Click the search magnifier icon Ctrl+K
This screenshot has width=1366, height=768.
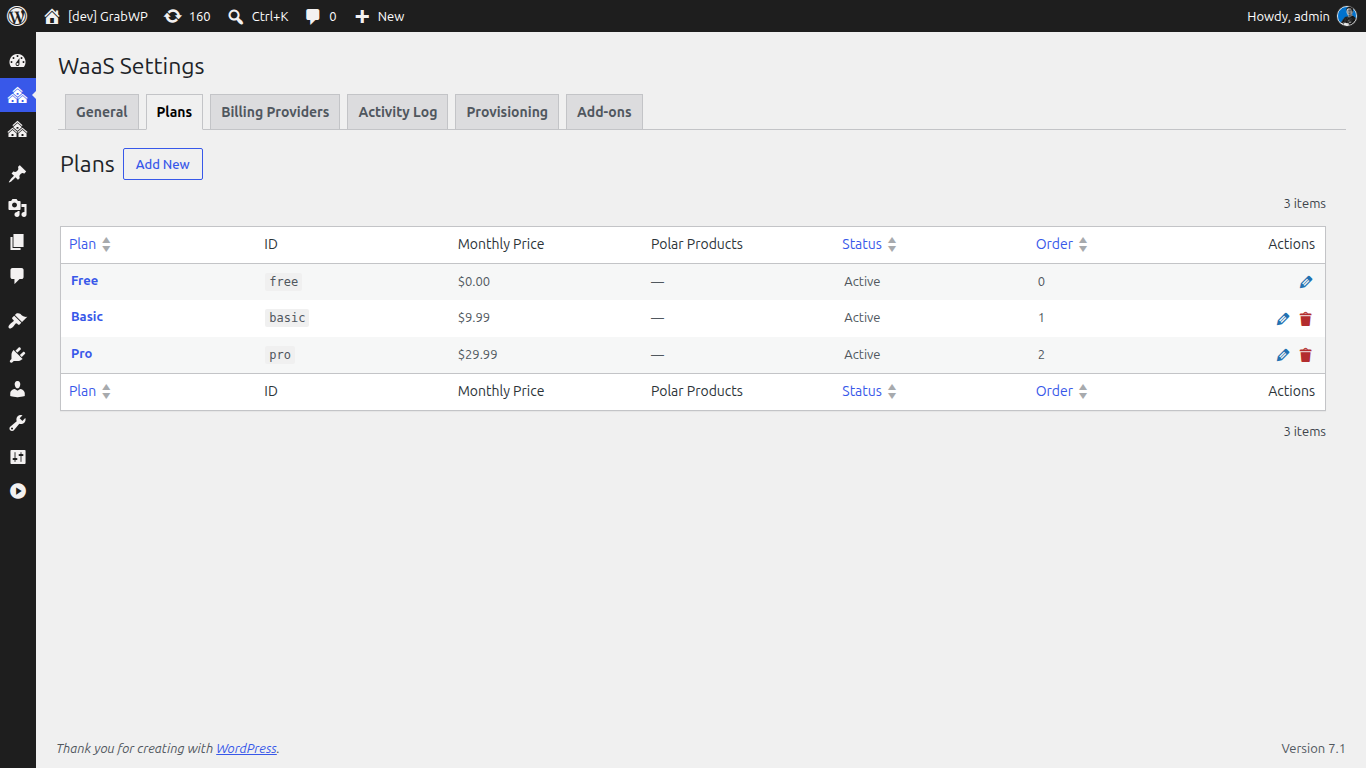[x=235, y=16]
